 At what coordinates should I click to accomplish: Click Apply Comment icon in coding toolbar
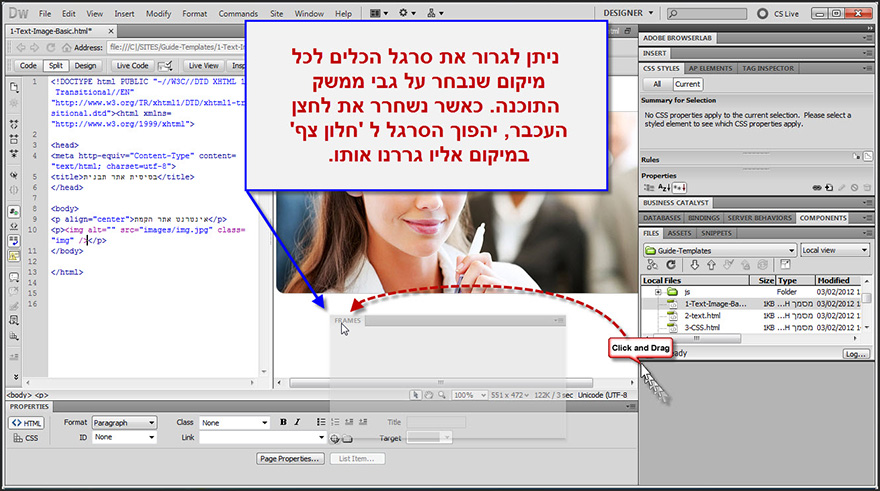[14, 277]
